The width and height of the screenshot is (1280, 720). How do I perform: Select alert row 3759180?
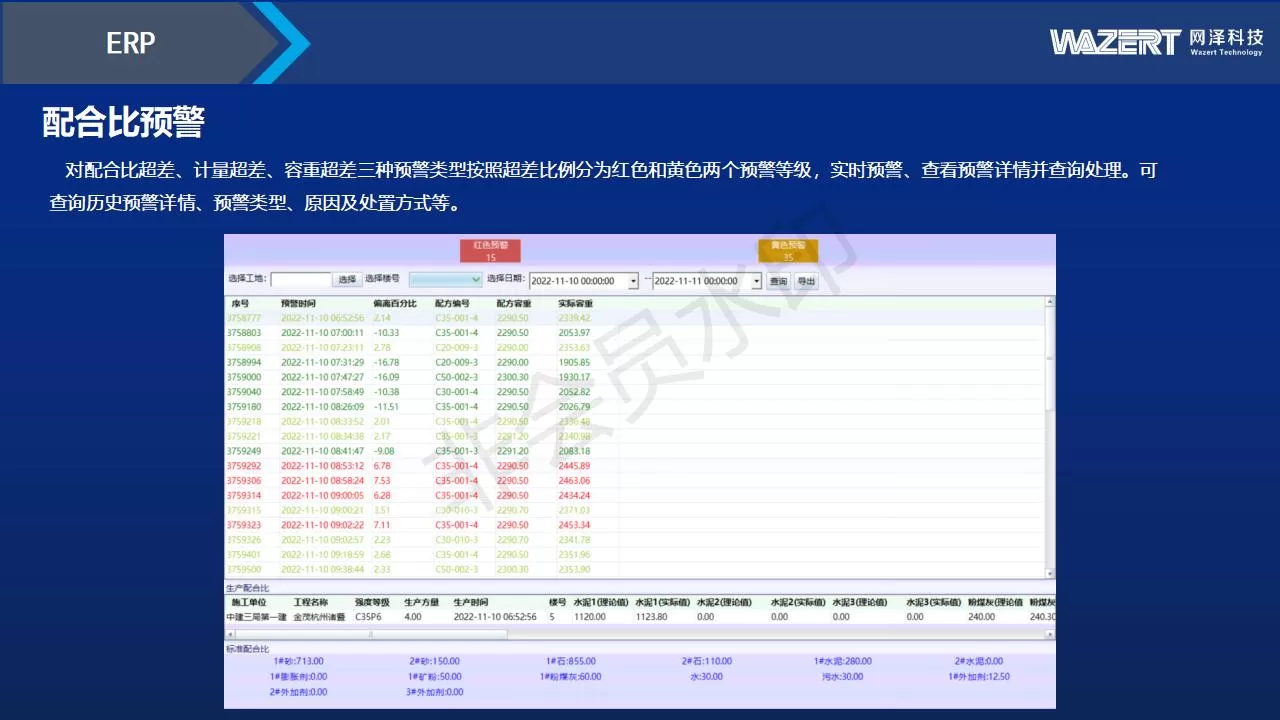[x=634, y=407]
